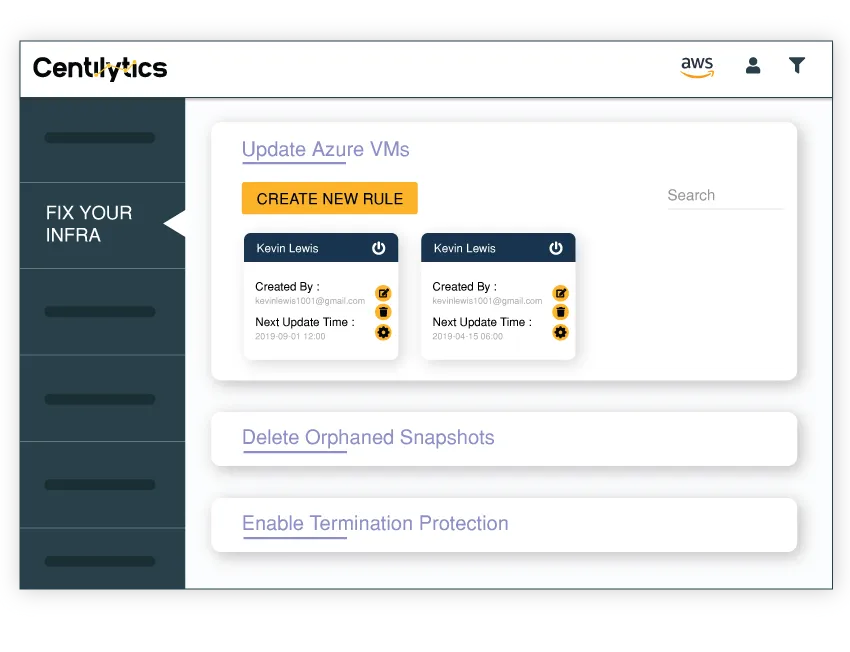Open settings for rule updating 2019-09-01 12:00

[383, 332]
